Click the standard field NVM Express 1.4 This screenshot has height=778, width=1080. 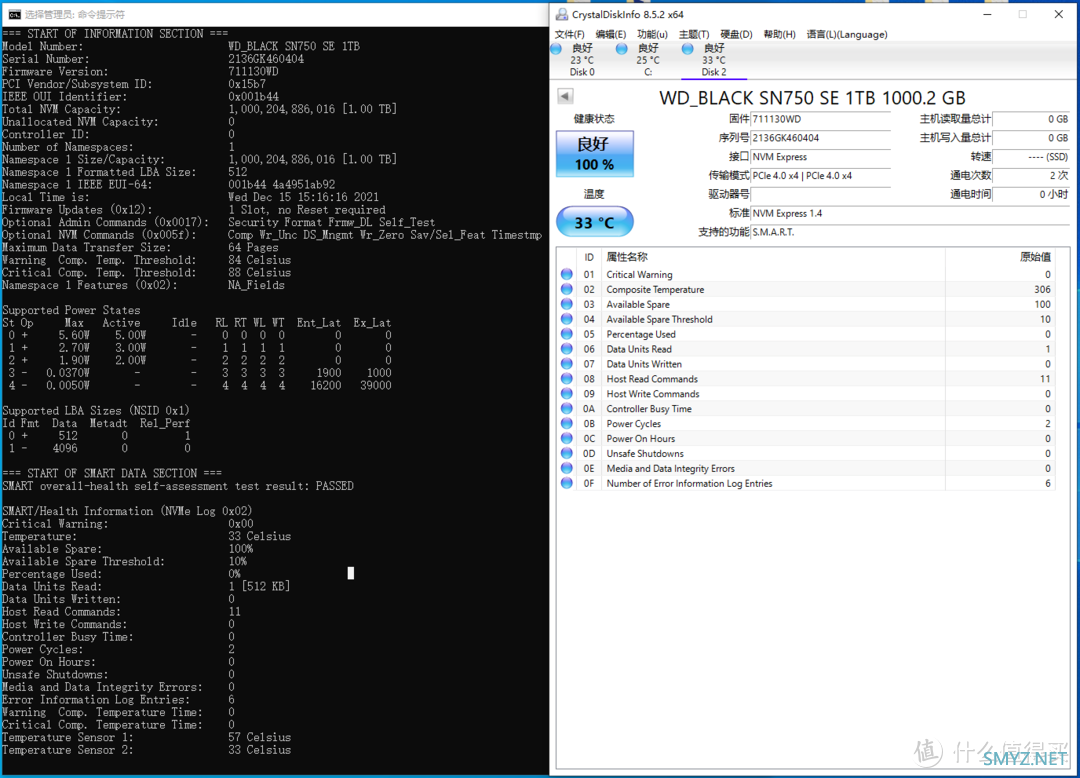click(910, 213)
